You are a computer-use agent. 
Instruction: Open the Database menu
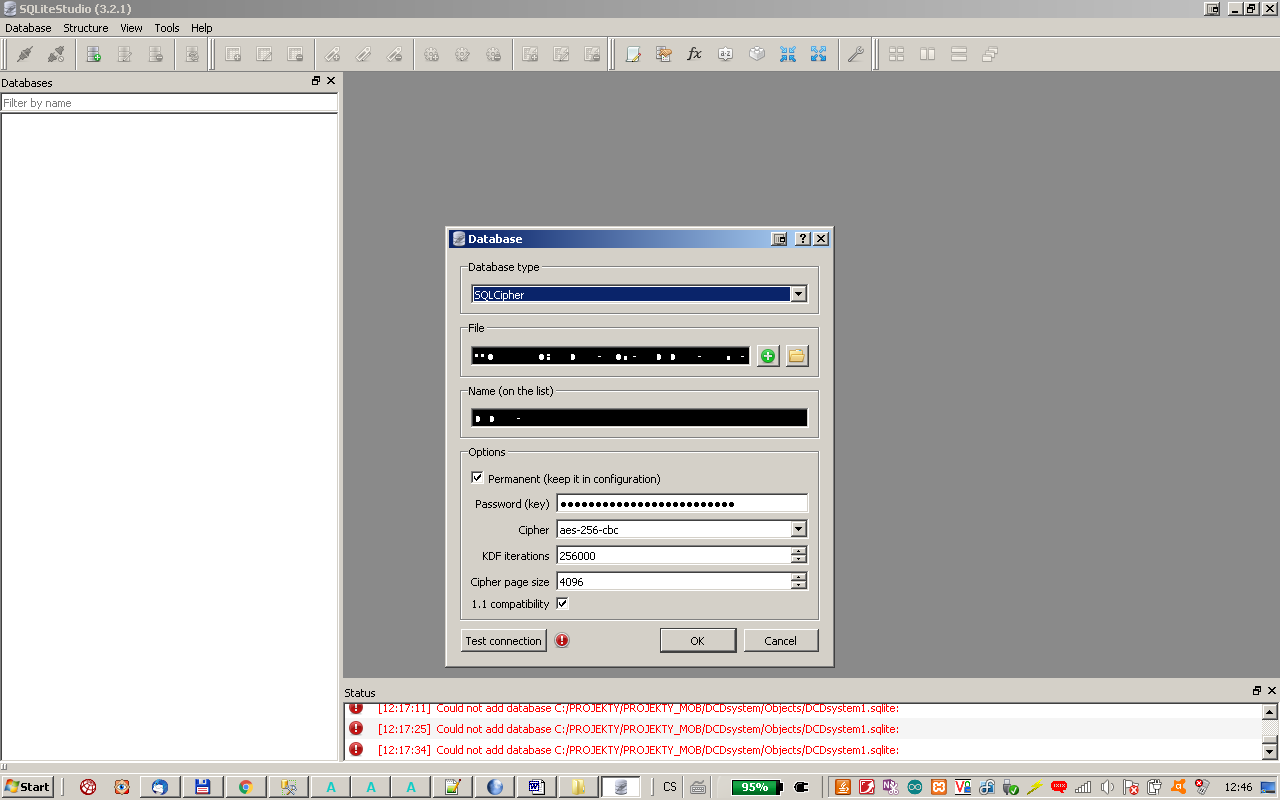click(28, 28)
